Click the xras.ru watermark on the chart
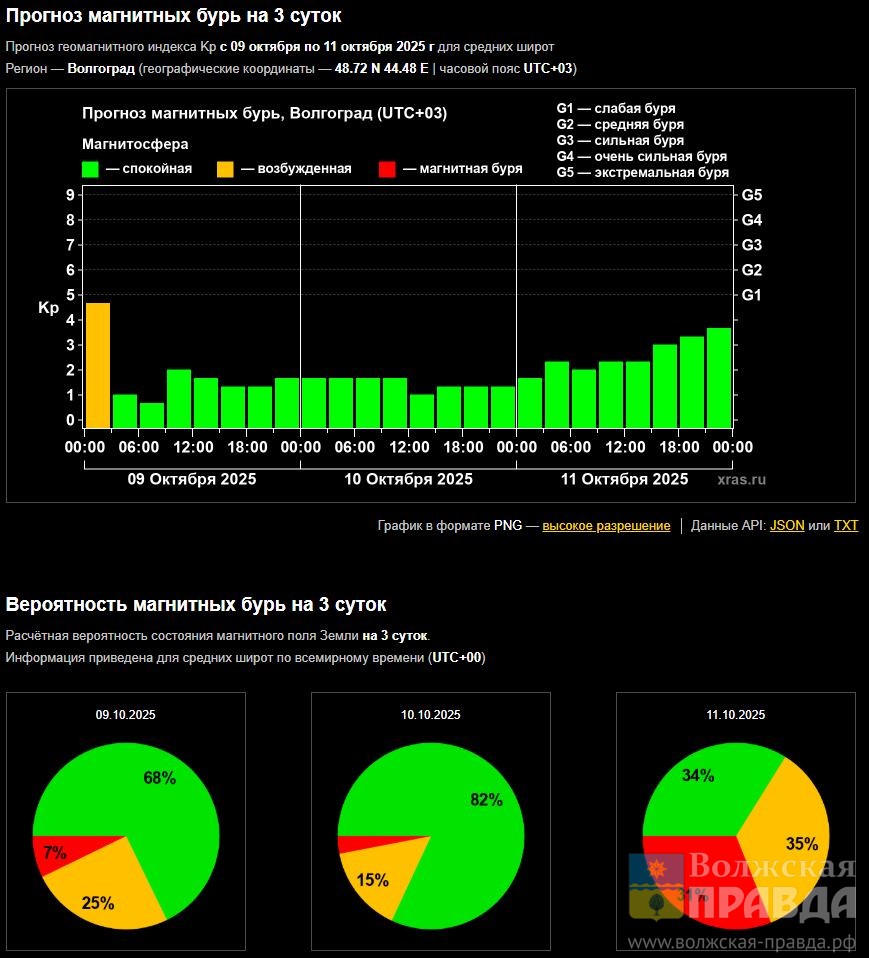The image size is (869, 958). point(741,480)
